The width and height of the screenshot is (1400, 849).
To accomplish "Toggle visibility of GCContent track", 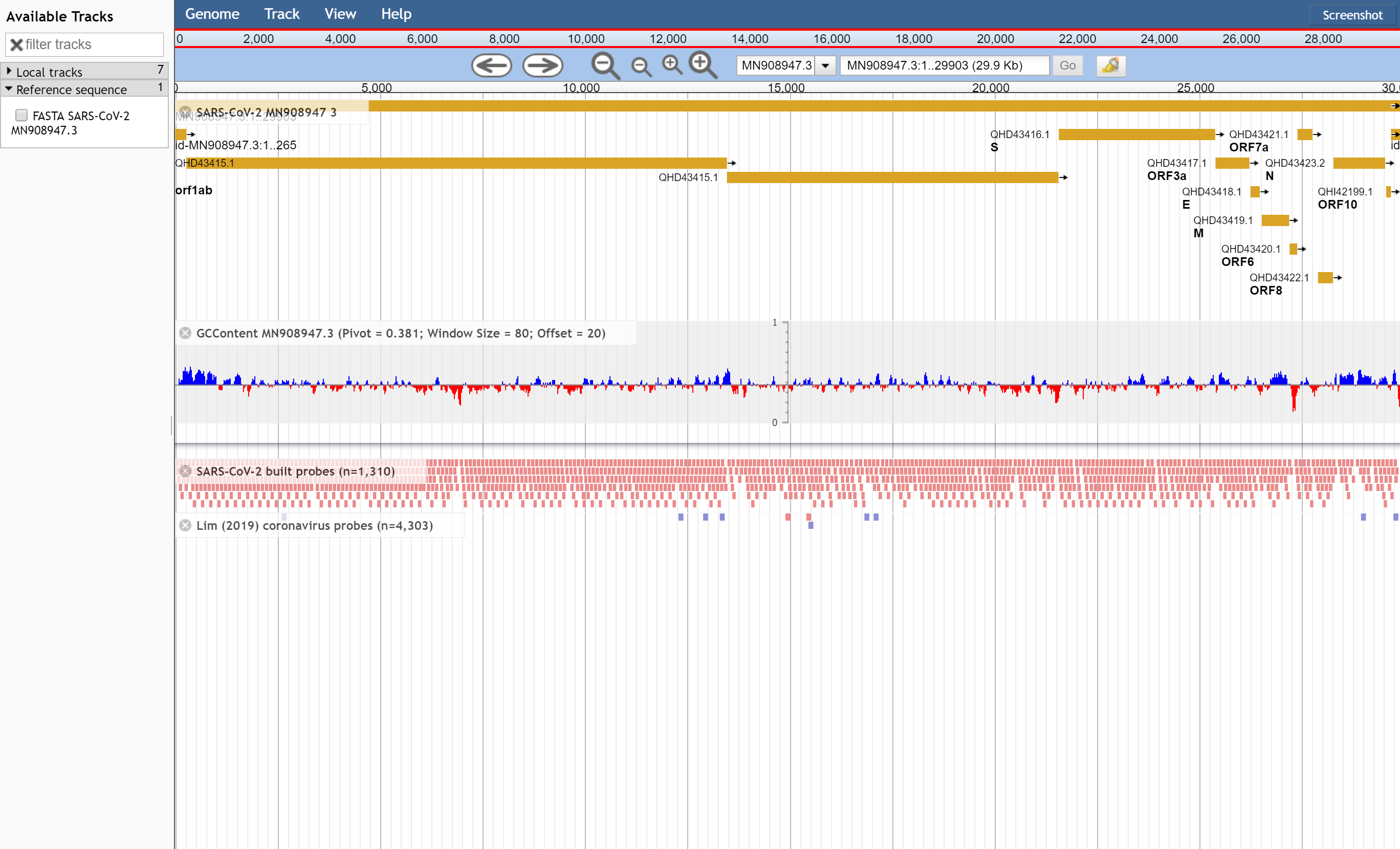I will [185, 332].
